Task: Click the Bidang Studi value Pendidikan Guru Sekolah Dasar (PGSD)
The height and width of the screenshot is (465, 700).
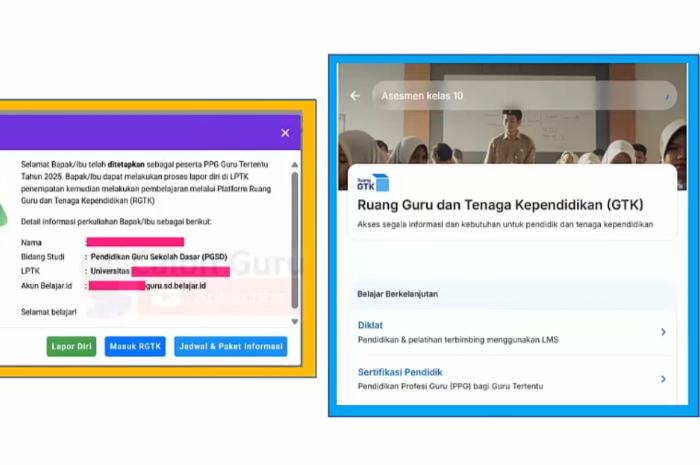Action: pos(159,257)
